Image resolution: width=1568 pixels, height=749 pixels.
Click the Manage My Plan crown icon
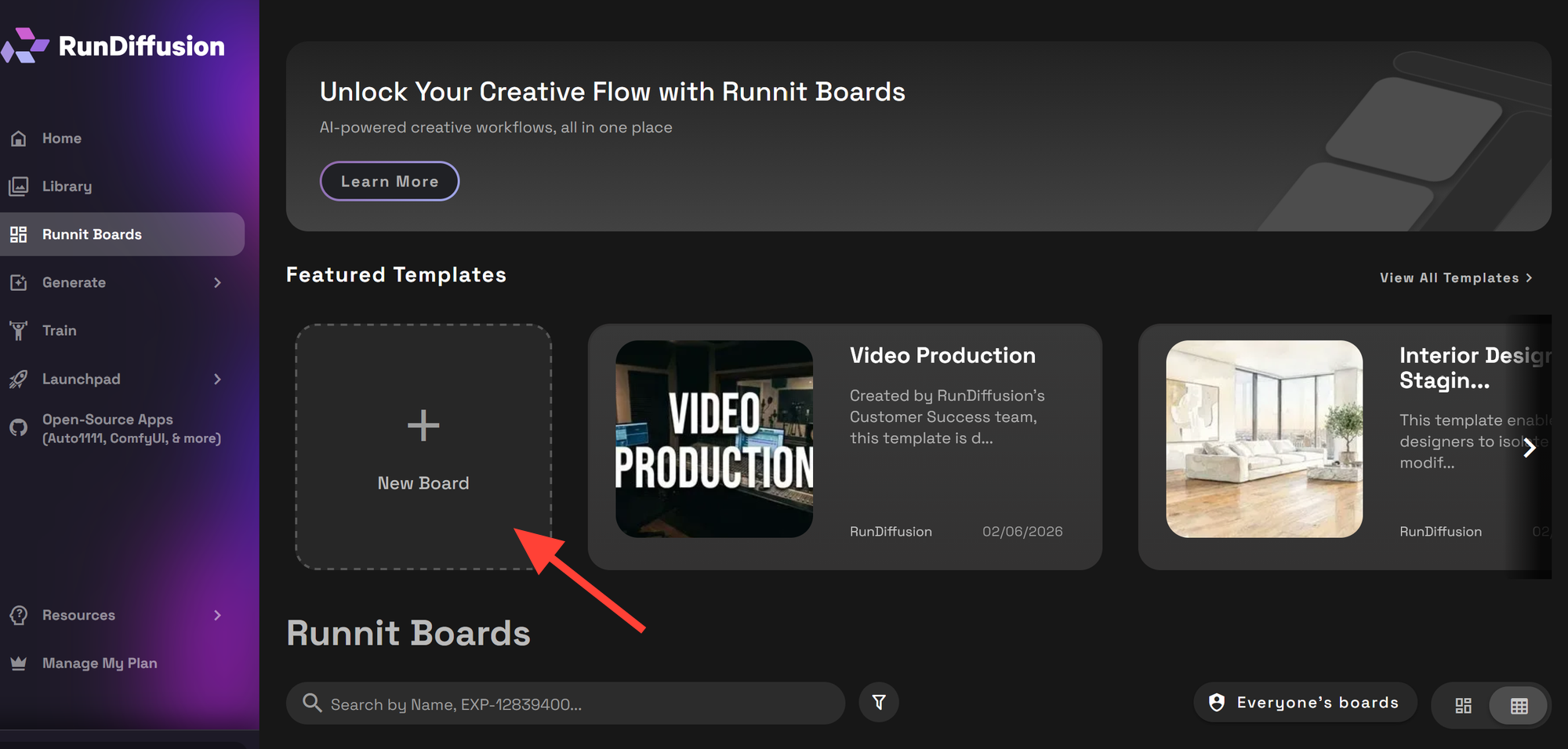pyautogui.click(x=19, y=664)
